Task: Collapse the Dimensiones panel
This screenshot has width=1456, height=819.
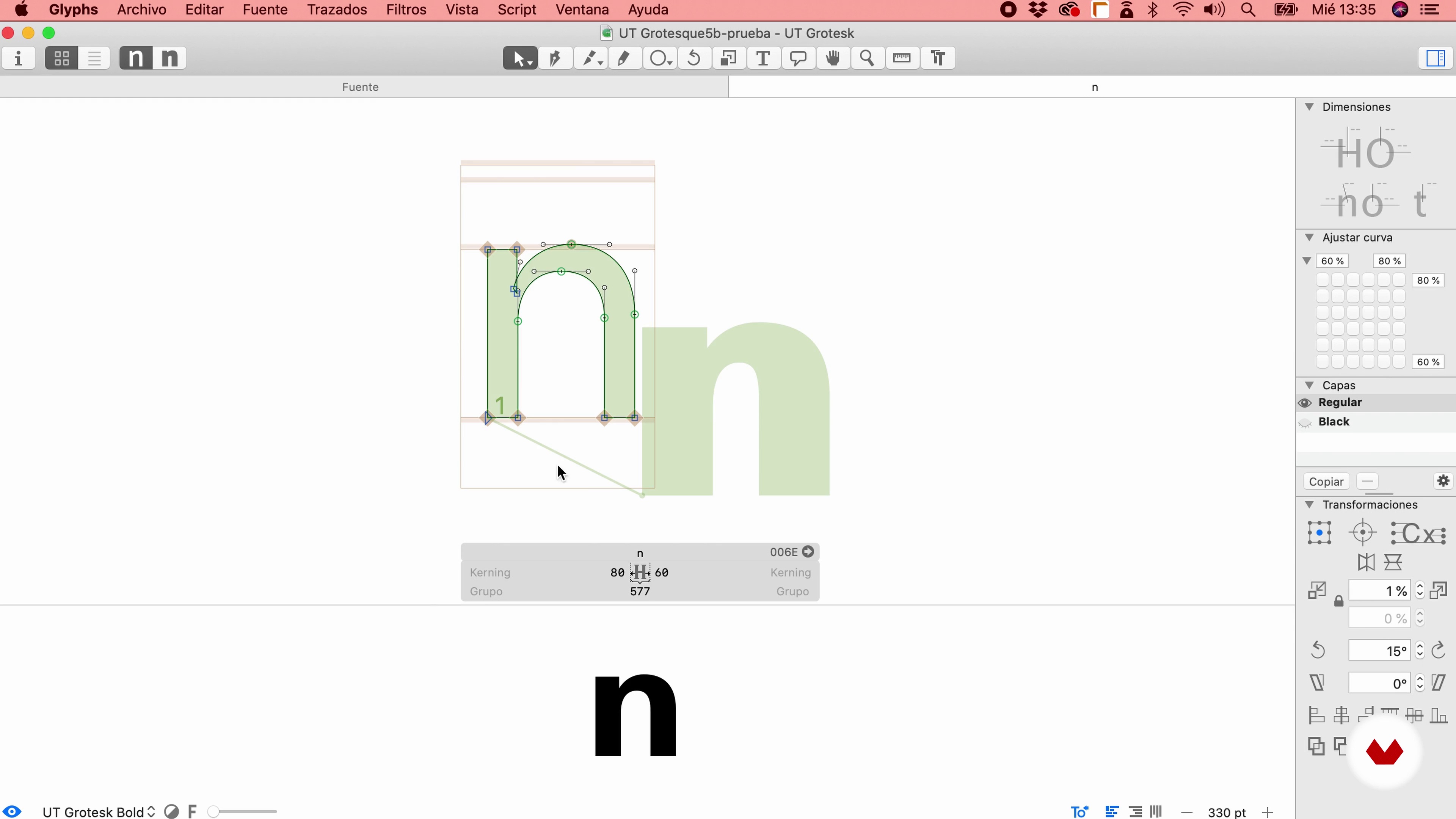Action: (x=1309, y=107)
